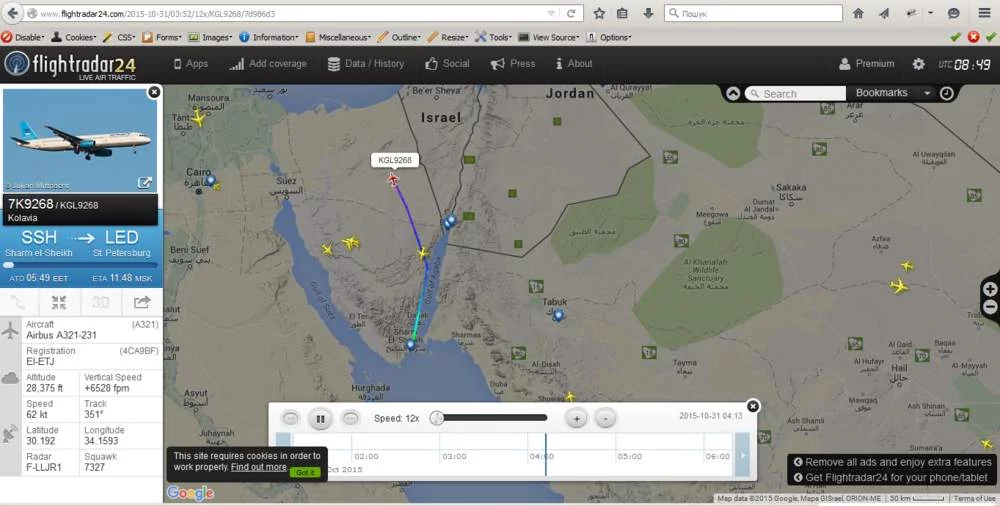Open flightradar24 settings gear

[x=918, y=64]
